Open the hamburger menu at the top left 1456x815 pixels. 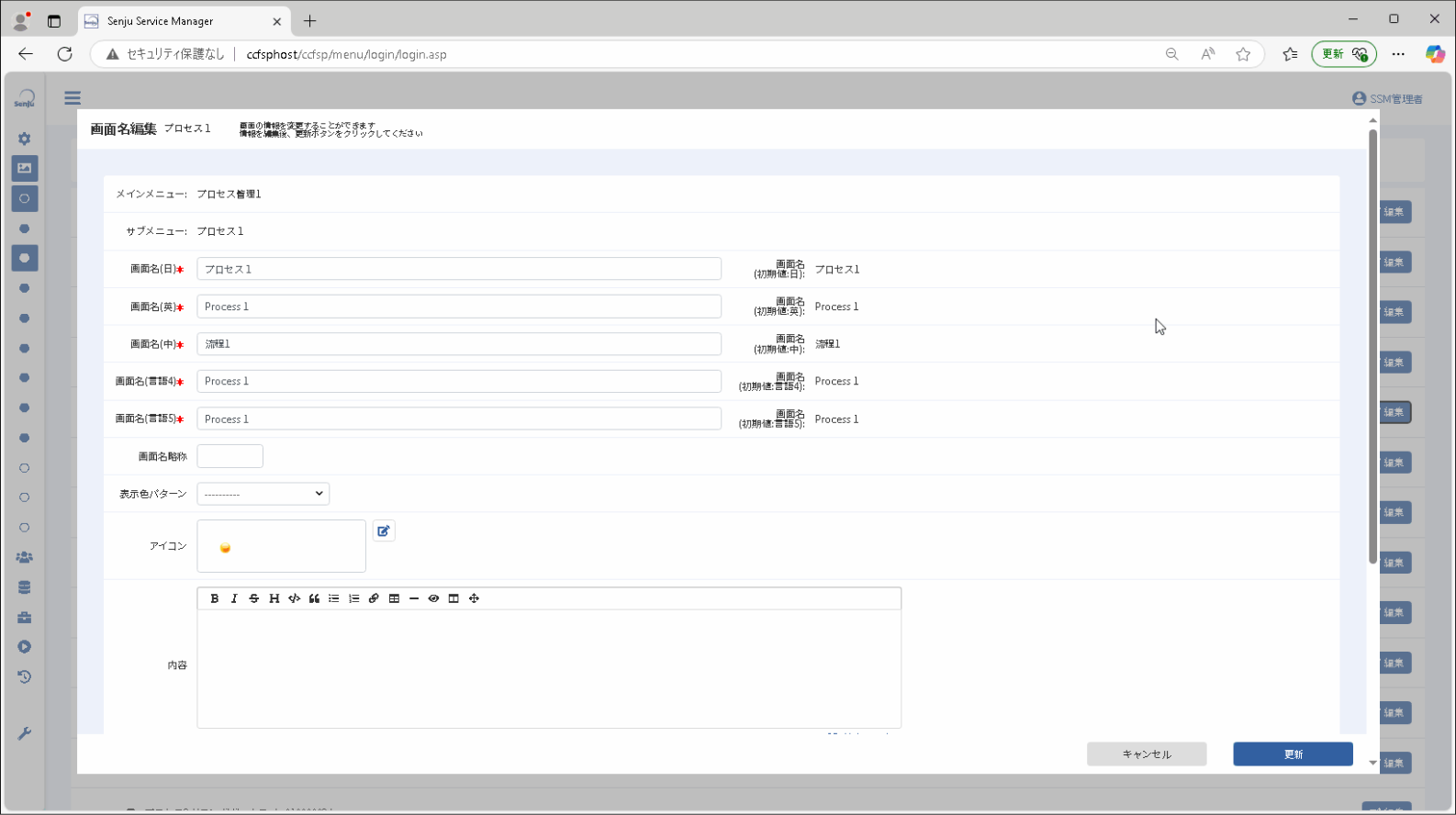pos(73,98)
